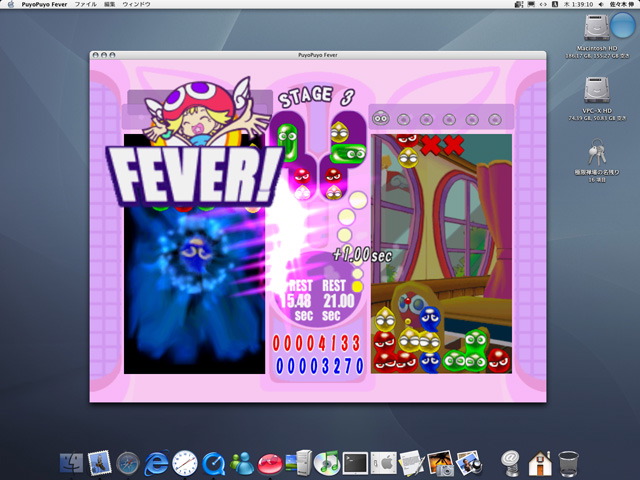Click the gray nuisance puyo tray icon
Viewport: 640px width, 480px height.
coord(380,118)
